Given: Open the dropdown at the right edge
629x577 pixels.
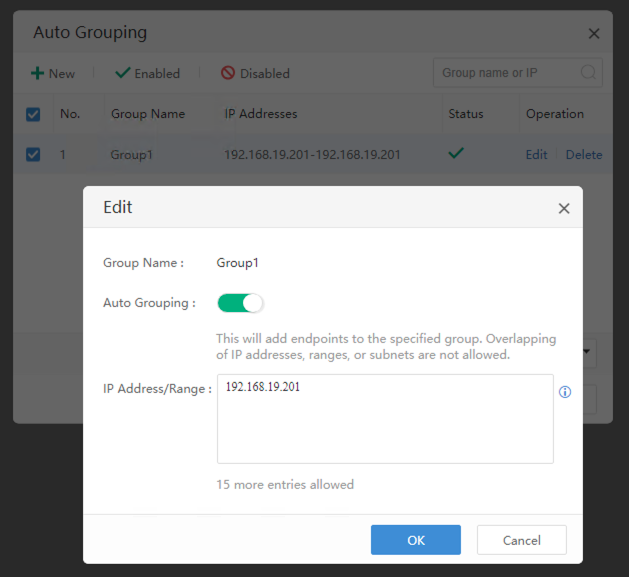Looking at the screenshot, I should pyautogui.click(x=589, y=351).
